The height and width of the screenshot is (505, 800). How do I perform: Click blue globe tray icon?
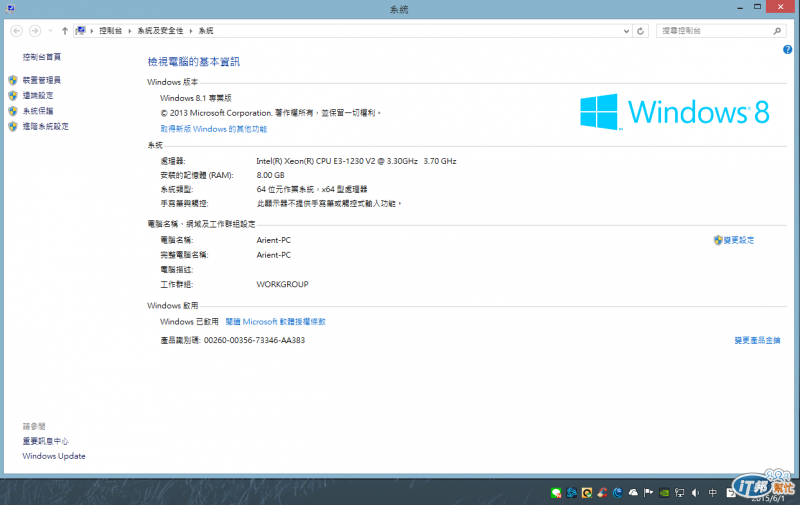[x=618, y=493]
